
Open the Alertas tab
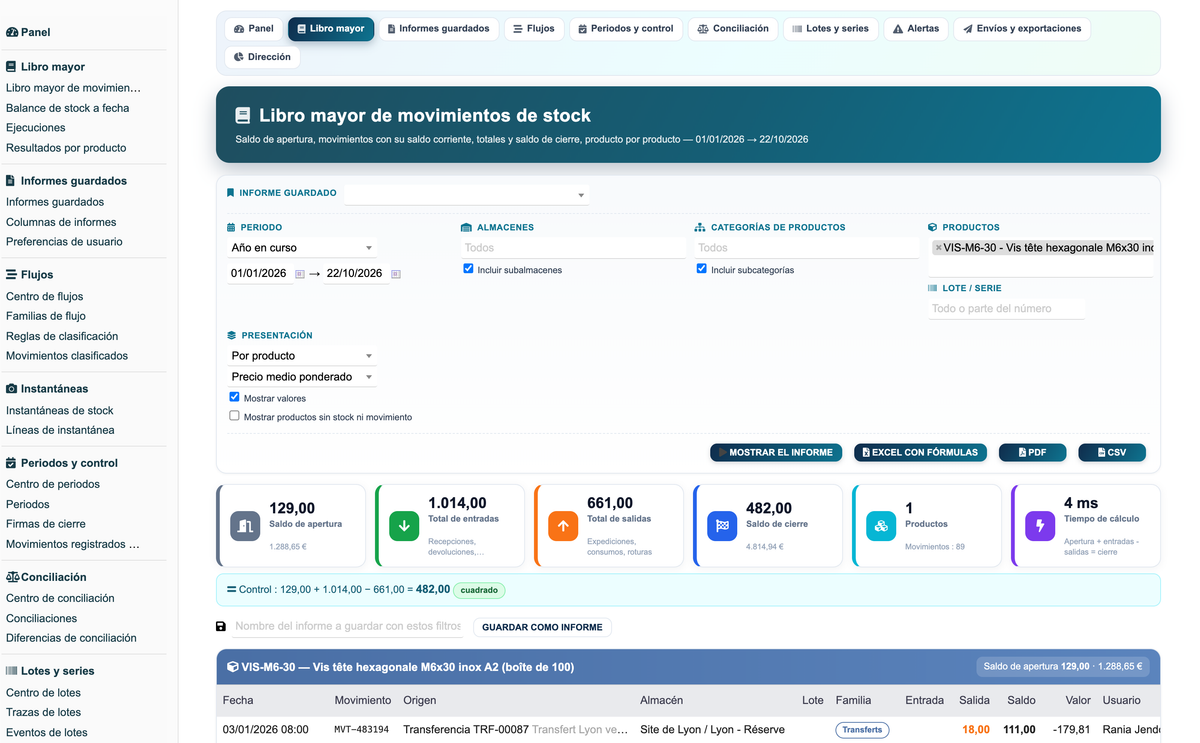pyautogui.click(x=916, y=29)
